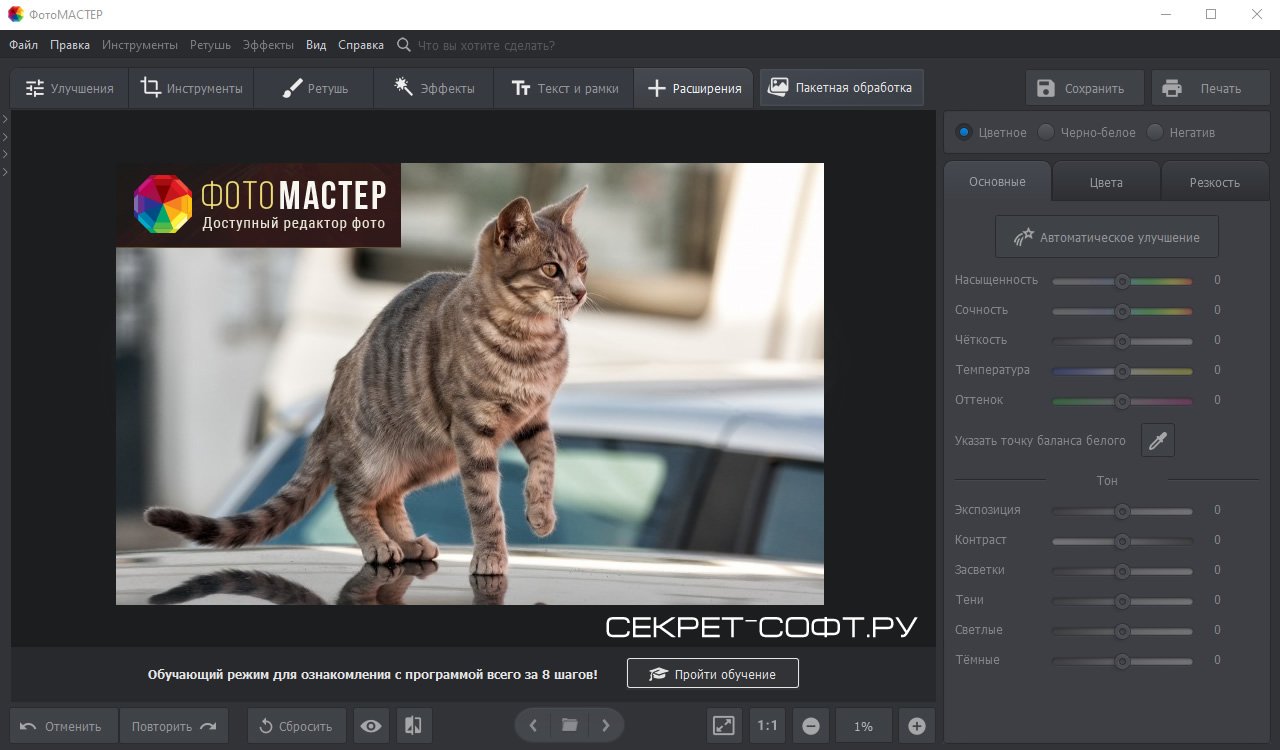This screenshot has width=1280, height=750.
Task: Pick white balance point with eyedropper
Action: (1158, 440)
